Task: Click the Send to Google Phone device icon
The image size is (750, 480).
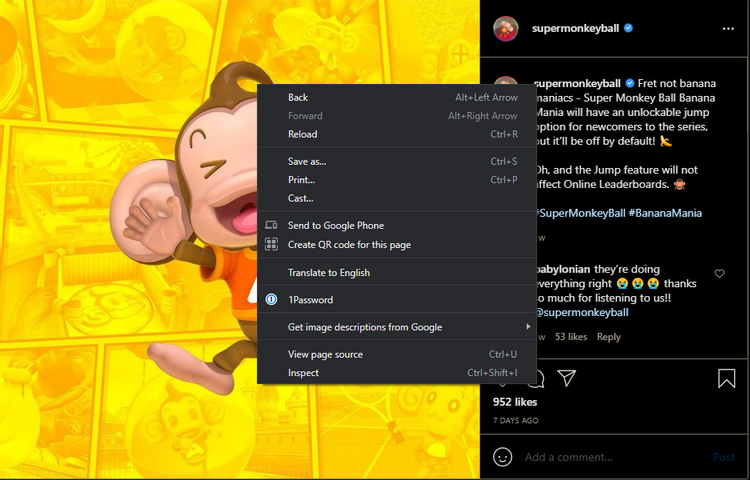Action: coord(271,226)
